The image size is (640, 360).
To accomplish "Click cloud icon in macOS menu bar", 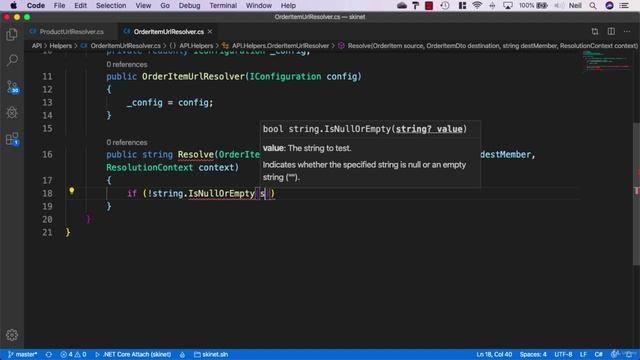I will [402, 5].
